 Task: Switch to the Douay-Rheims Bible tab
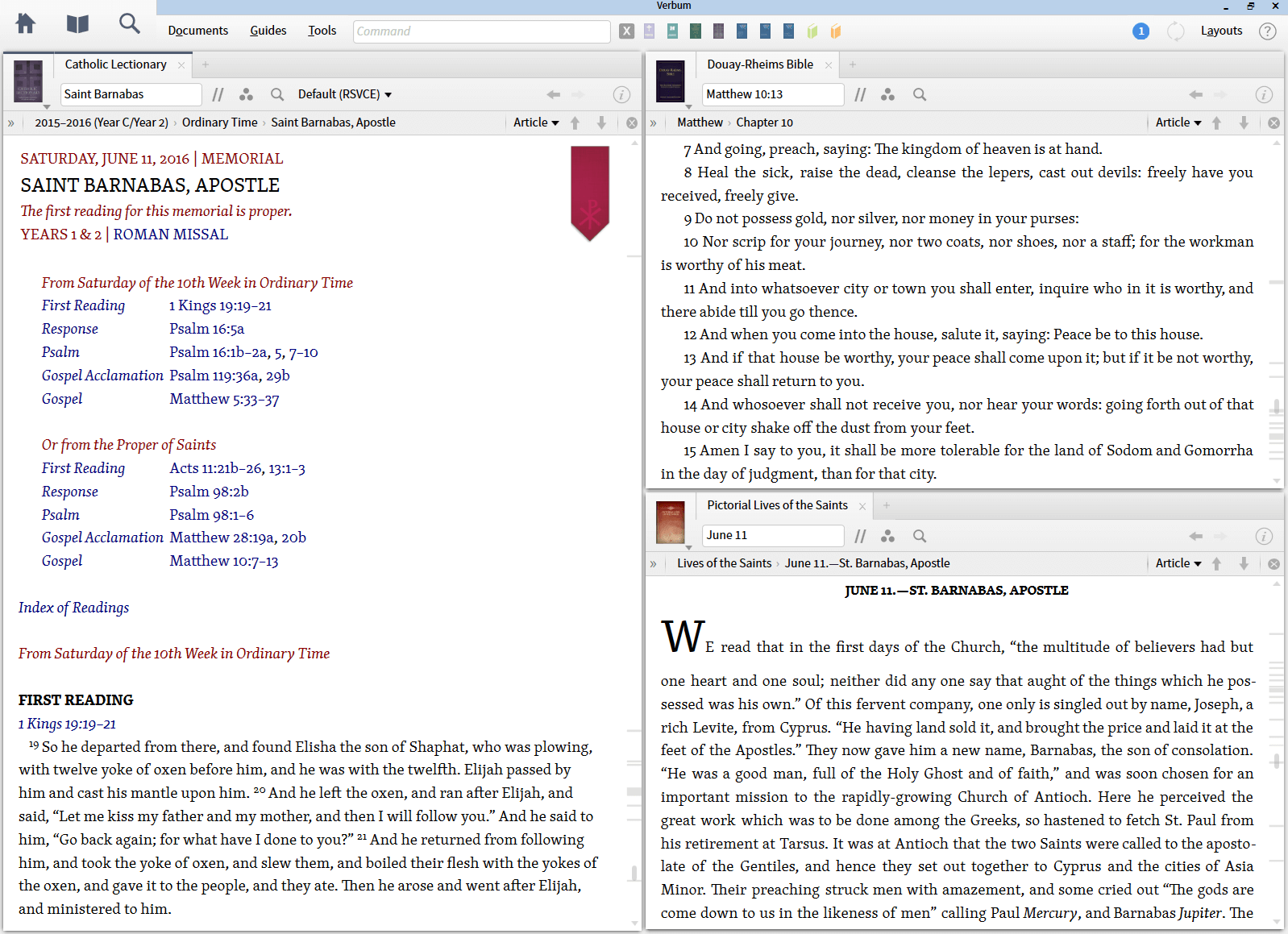pyautogui.click(x=759, y=64)
